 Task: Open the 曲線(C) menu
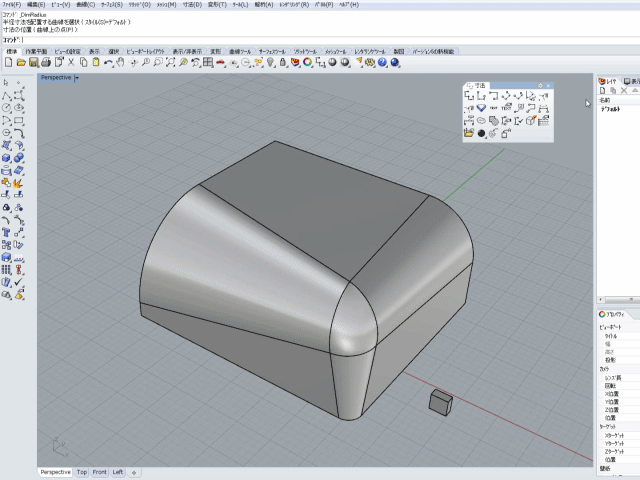[86, 4]
